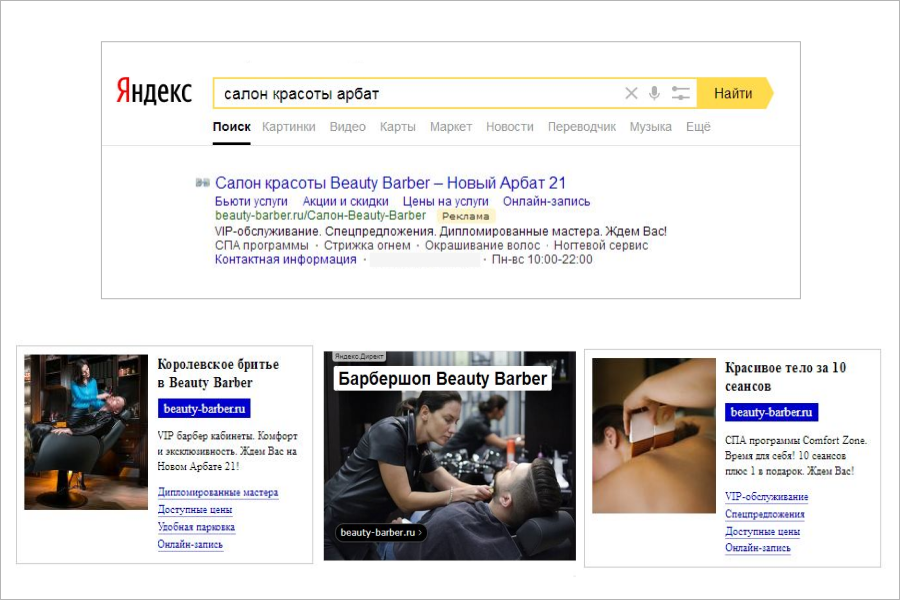Click the ad favicon beside Beauty Barber title
Viewport: 900px width, 600px height.
click(202, 183)
